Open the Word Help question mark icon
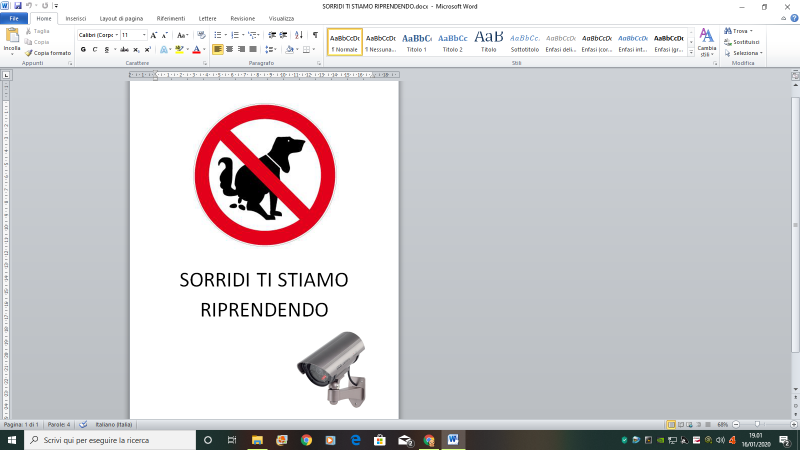The height and width of the screenshot is (450, 800). pyautogui.click(x=792, y=18)
